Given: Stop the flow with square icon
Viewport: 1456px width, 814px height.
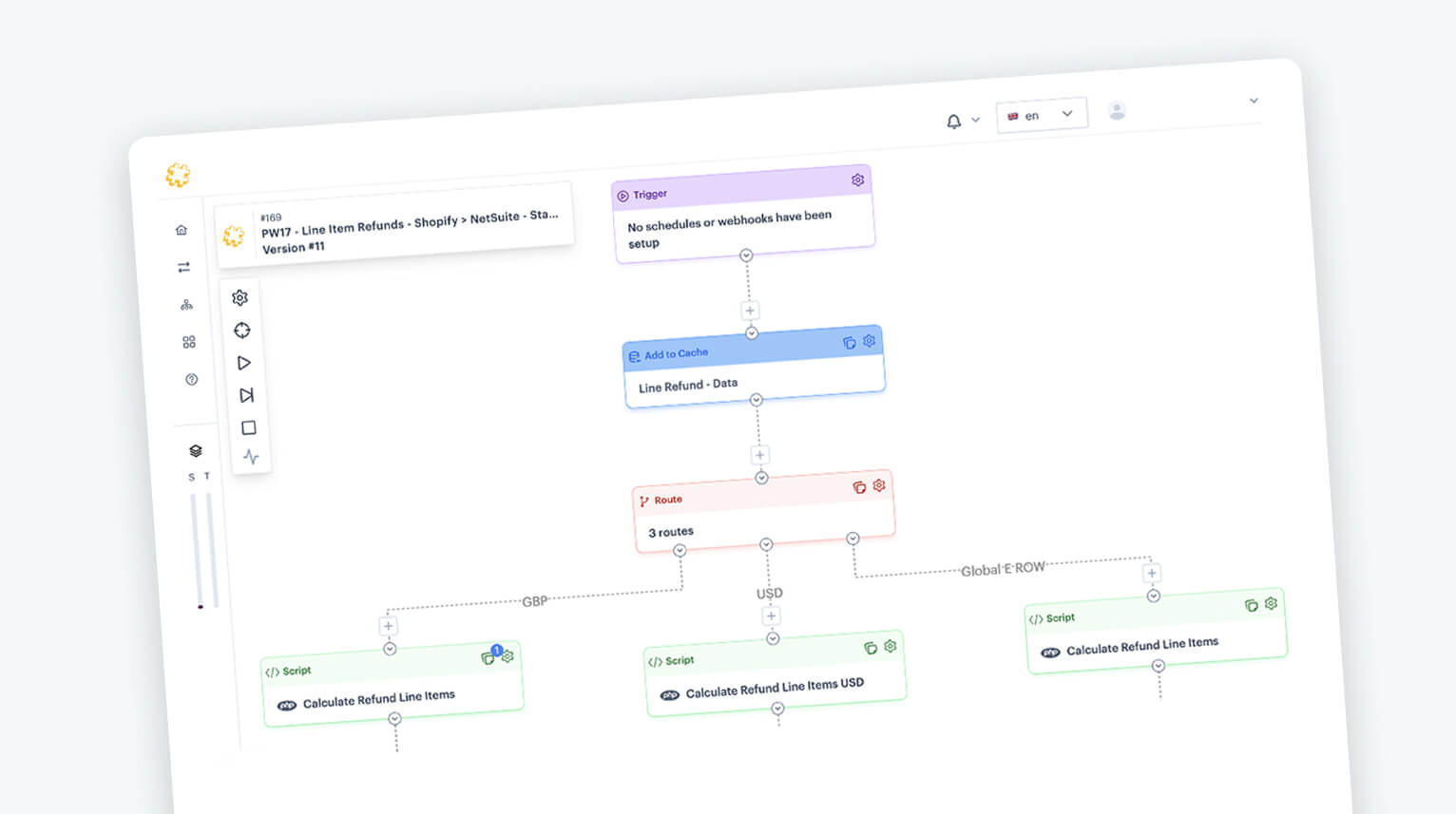Looking at the screenshot, I should (x=249, y=427).
